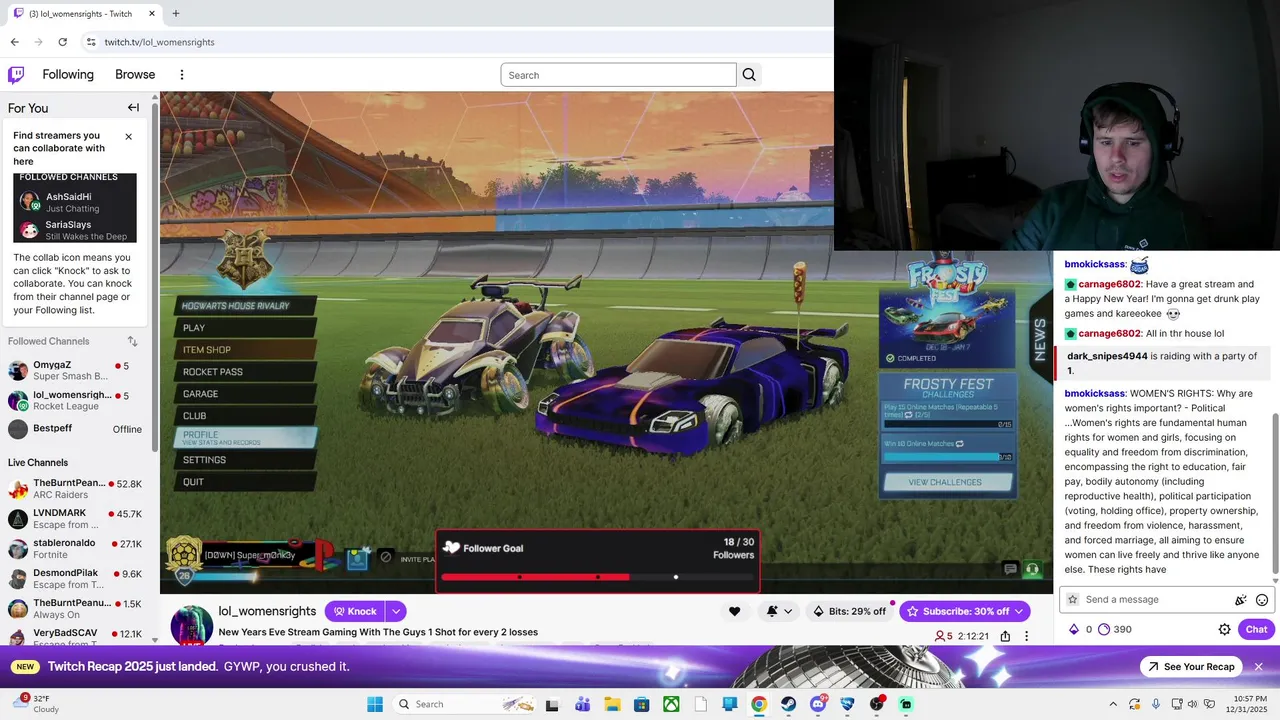This screenshot has width=1280, height=720.
Task: Click the Bits: 29% off button
Action: tap(849, 611)
